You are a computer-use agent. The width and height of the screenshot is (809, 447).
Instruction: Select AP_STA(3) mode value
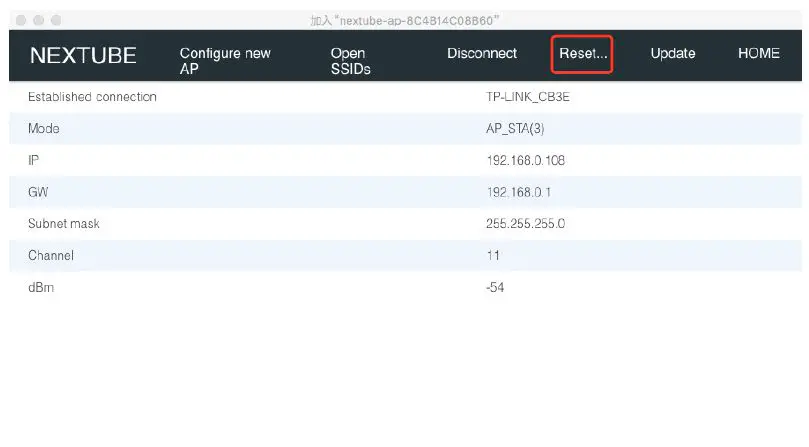[515, 129]
